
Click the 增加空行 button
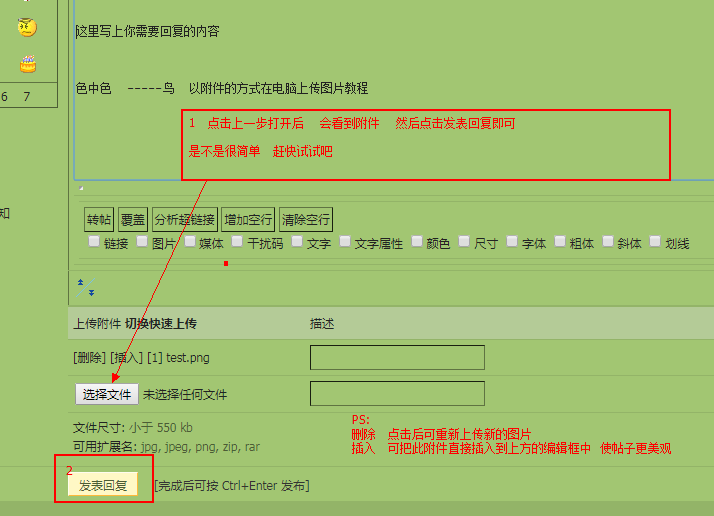point(248,220)
